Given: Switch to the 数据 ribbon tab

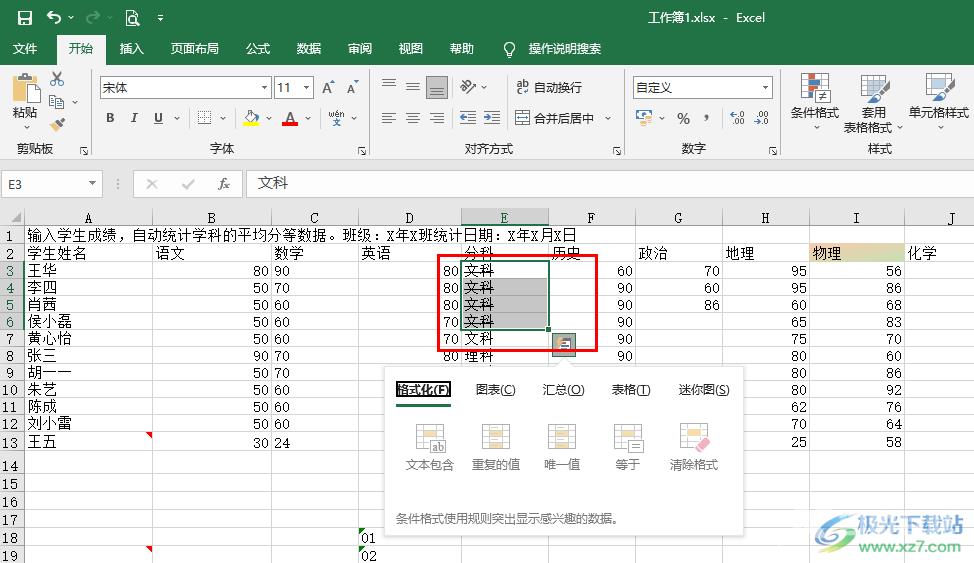Looking at the screenshot, I should (309, 48).
